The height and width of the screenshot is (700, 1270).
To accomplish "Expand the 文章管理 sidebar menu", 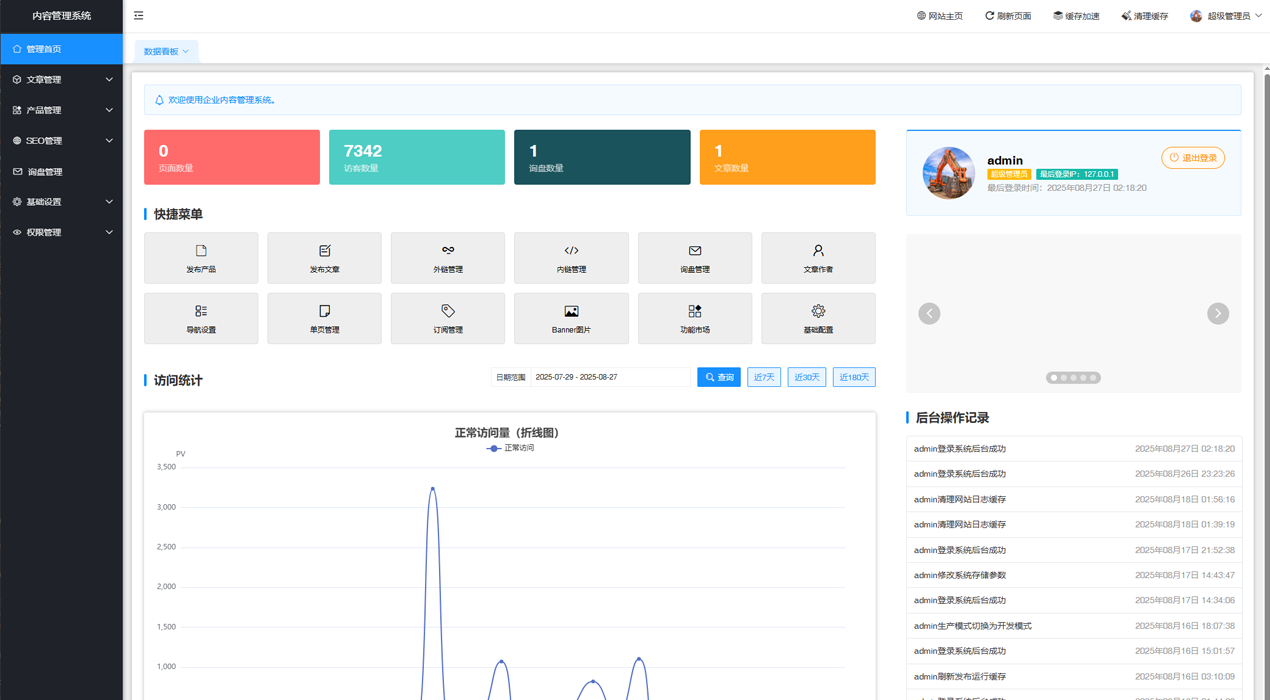I will 61,80.
